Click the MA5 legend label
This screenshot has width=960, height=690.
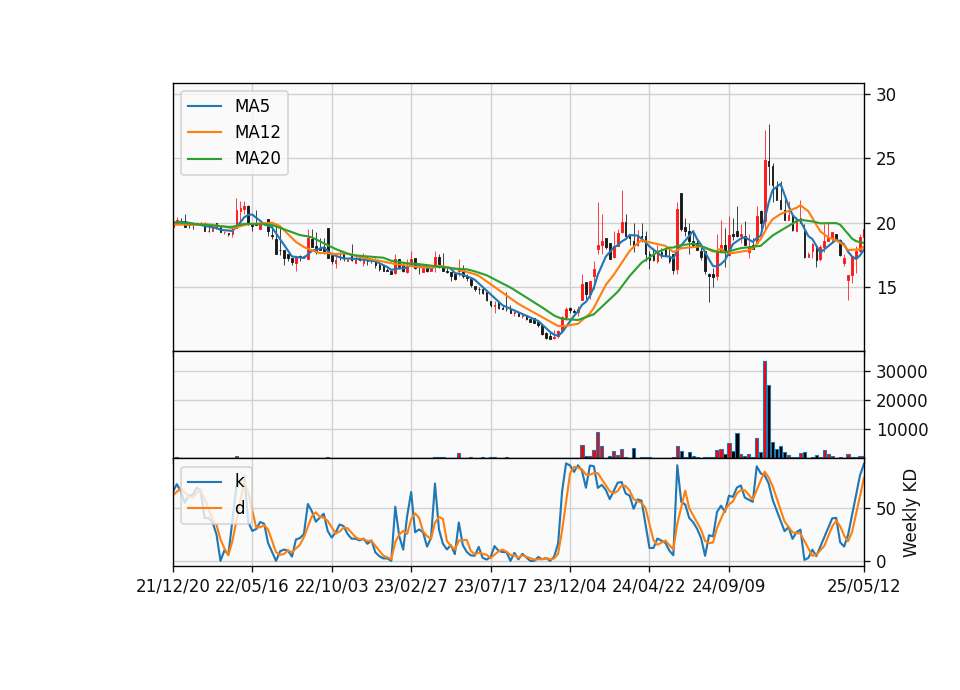pos(252,106)
